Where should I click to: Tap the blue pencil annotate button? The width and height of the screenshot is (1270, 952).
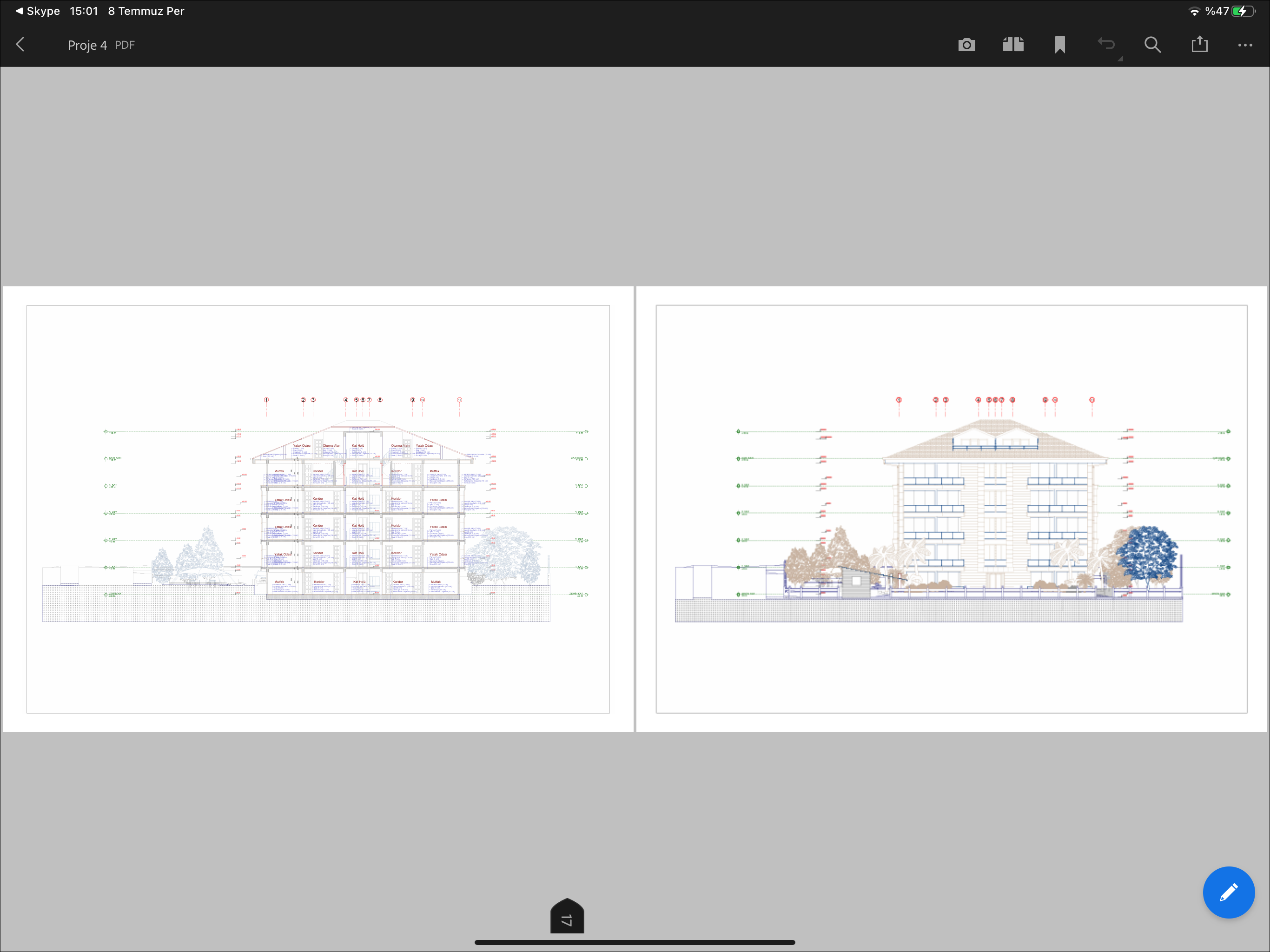point(1228,892)
